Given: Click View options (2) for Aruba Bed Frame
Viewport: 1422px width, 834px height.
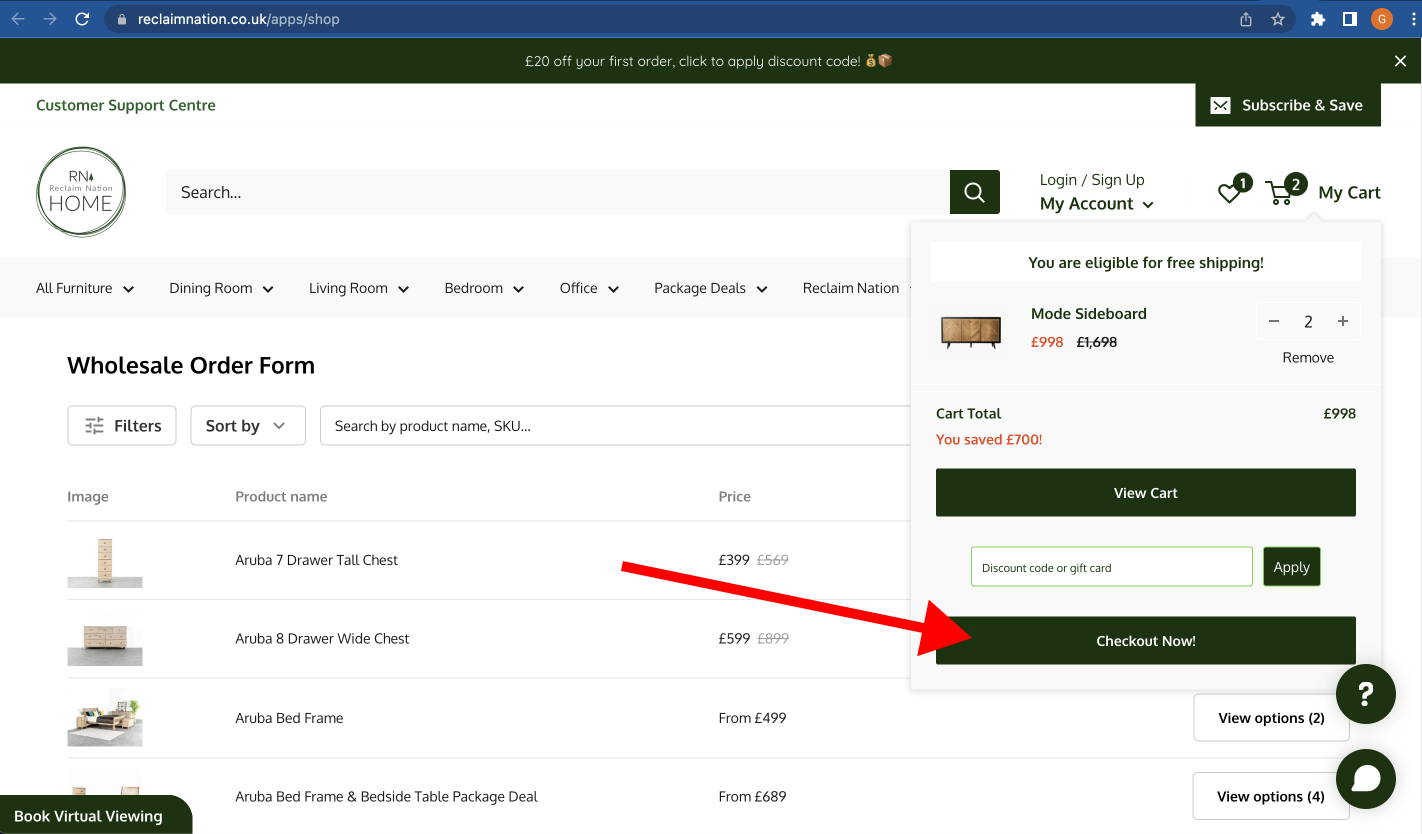Looking at the screenshot, I should [1271, 718].
